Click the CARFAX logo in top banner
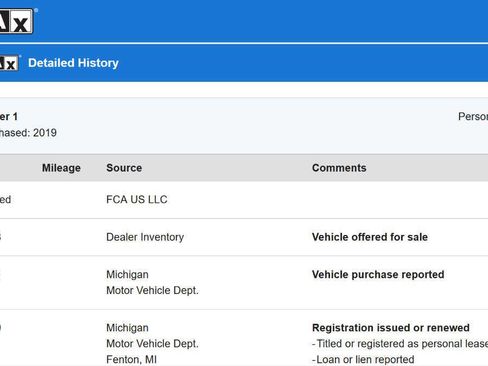This screenshot has height=366, width=488. [16, 21]
